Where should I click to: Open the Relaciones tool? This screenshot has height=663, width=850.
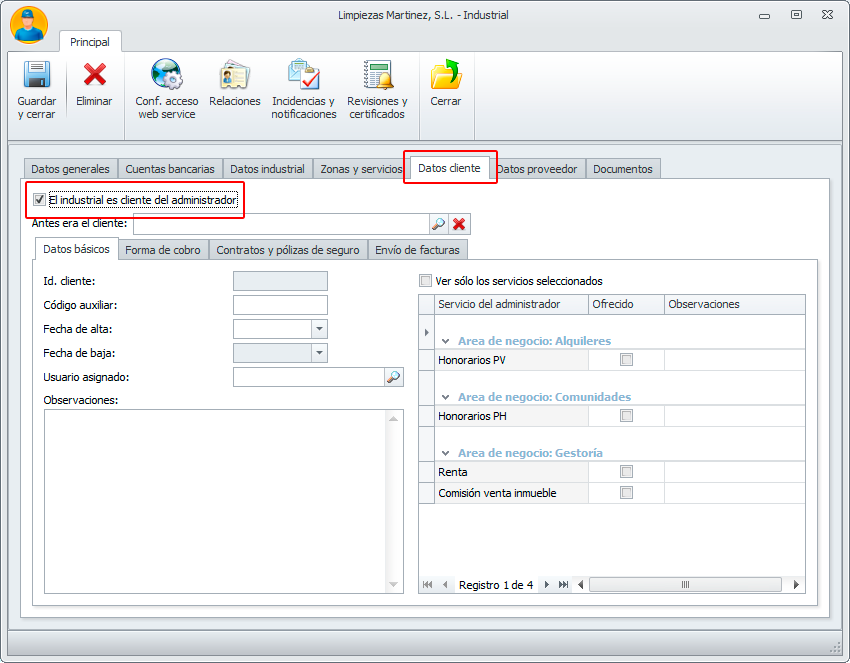pyautogui.click(x=234, y=76)
